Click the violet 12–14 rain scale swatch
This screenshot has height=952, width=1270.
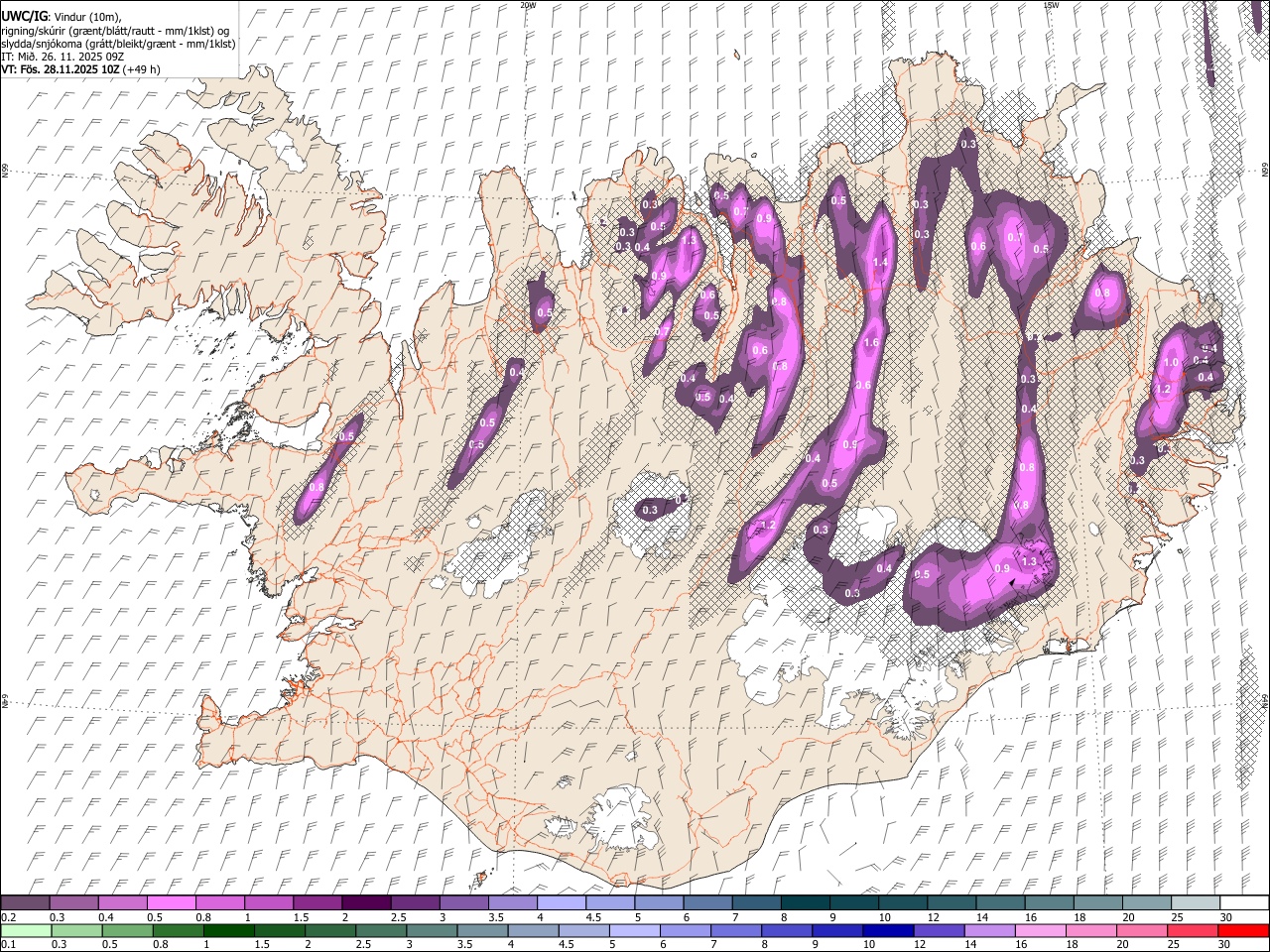pyautogui.click(x=938, y=930)
